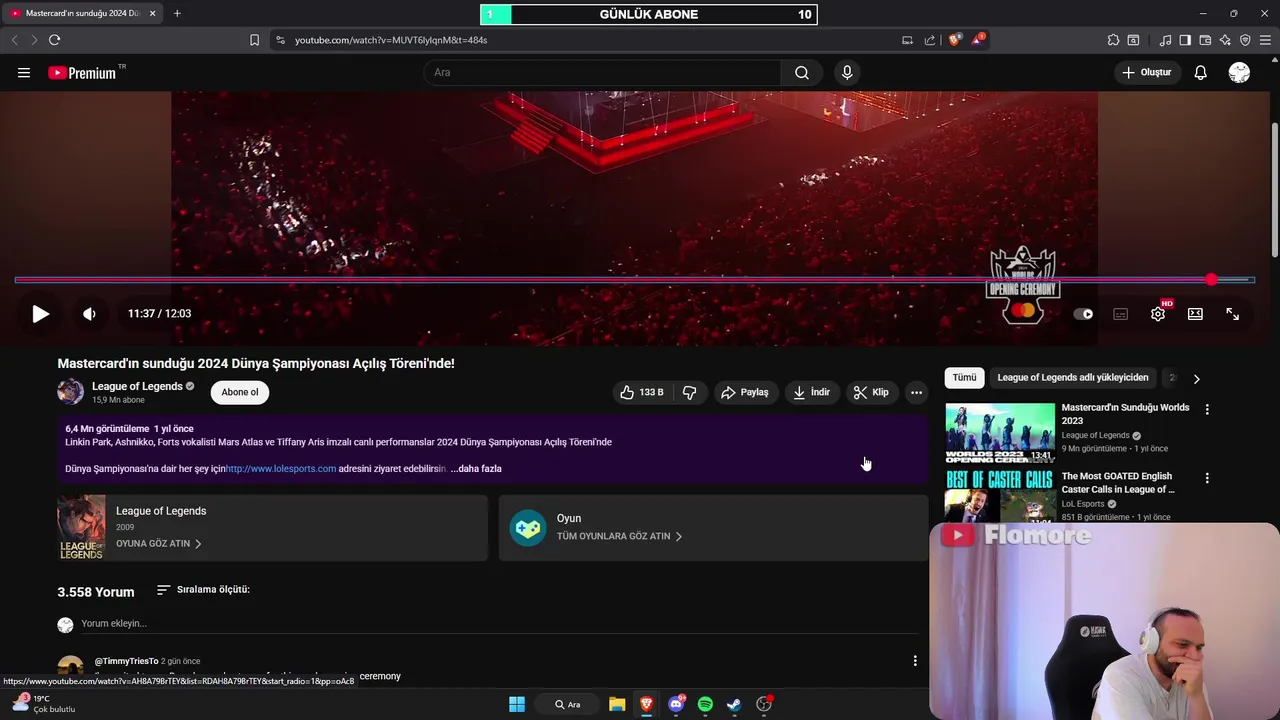Image resolution: width=1280 pixels, height=720 pixels.
Task: Toggle the browser sidebar panel icon
Action: tap(1185, 40)
